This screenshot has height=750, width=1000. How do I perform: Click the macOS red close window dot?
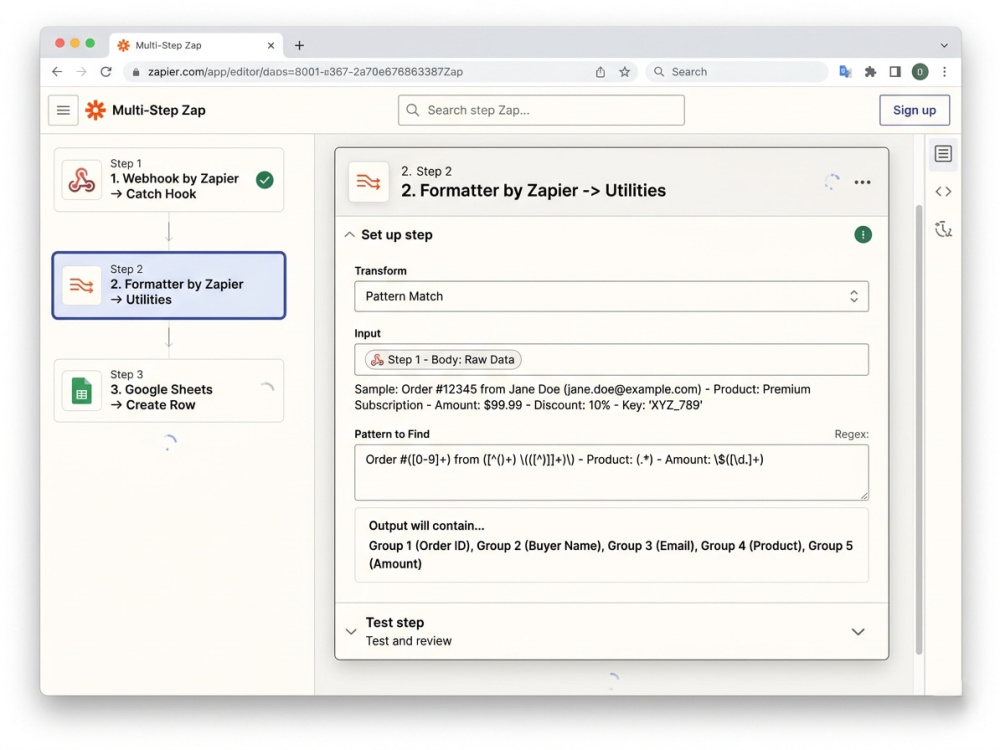pos(60,43)
